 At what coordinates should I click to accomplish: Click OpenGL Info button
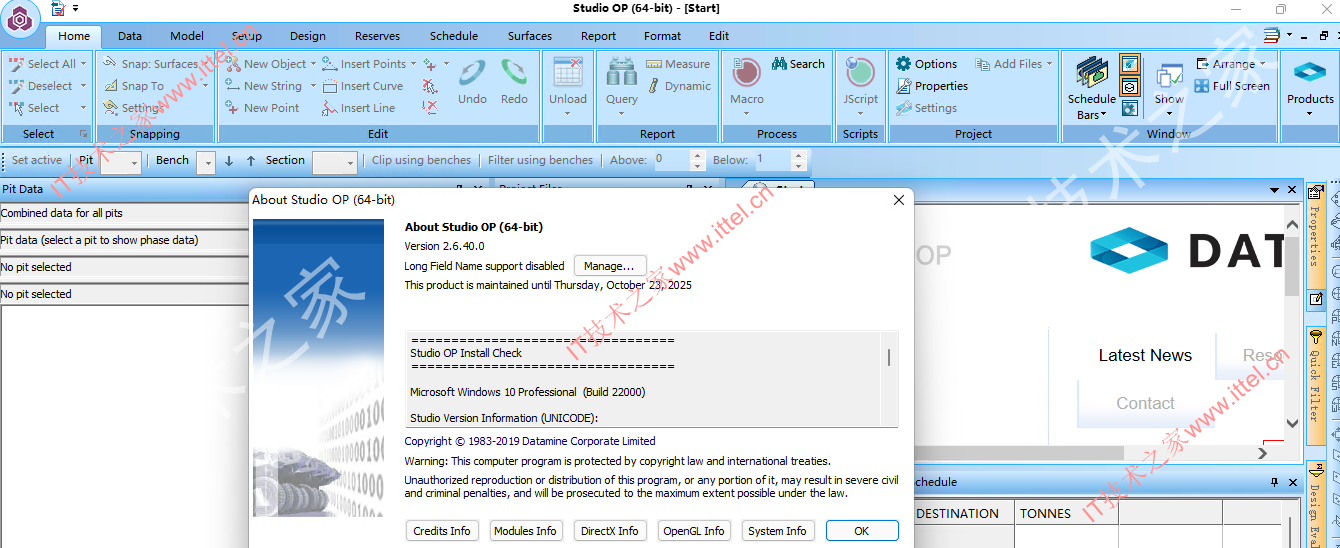694,531
